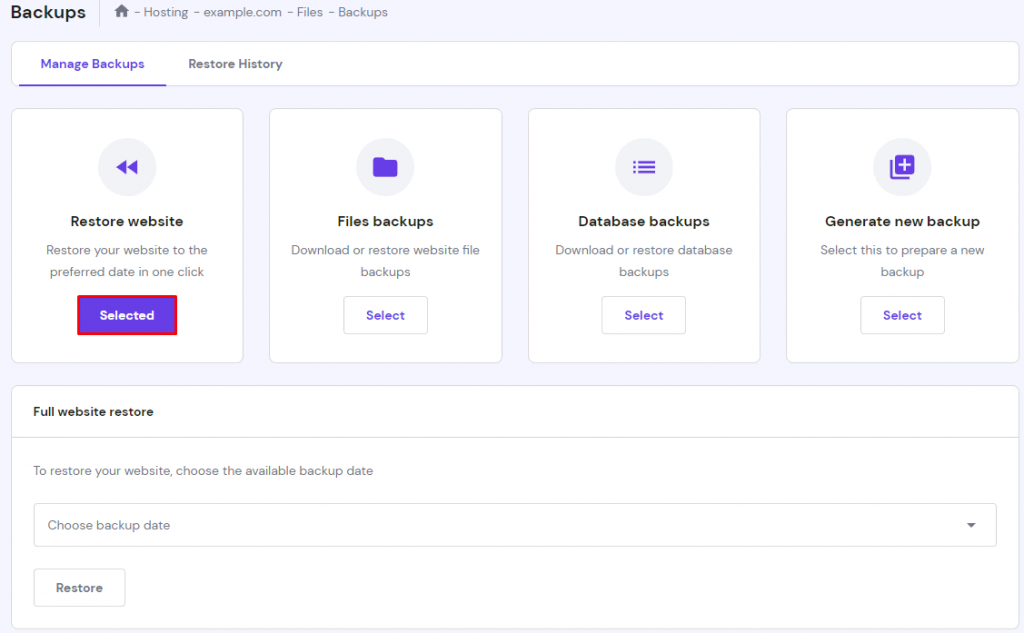
Task: Click the rewind icon for Restore website
Action: click(127, 167)
